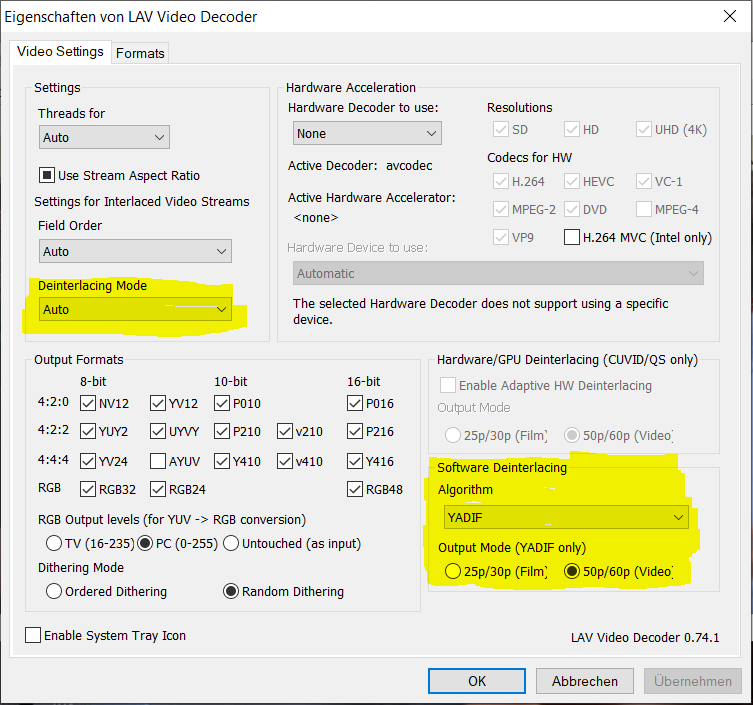Select the Video Settings tab
The height and width of the screenshot is (705, 753).
click(x=60, y=52)
